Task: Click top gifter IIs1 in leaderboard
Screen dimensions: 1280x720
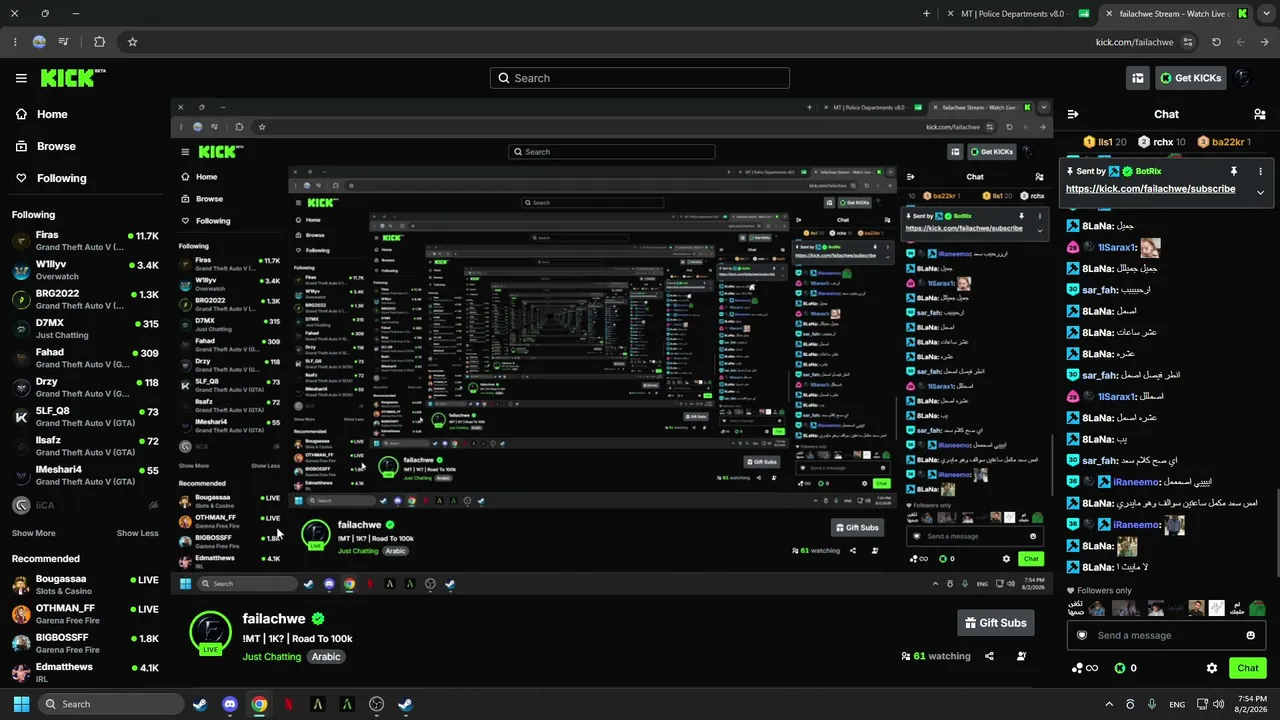Action: point(1105,142)
